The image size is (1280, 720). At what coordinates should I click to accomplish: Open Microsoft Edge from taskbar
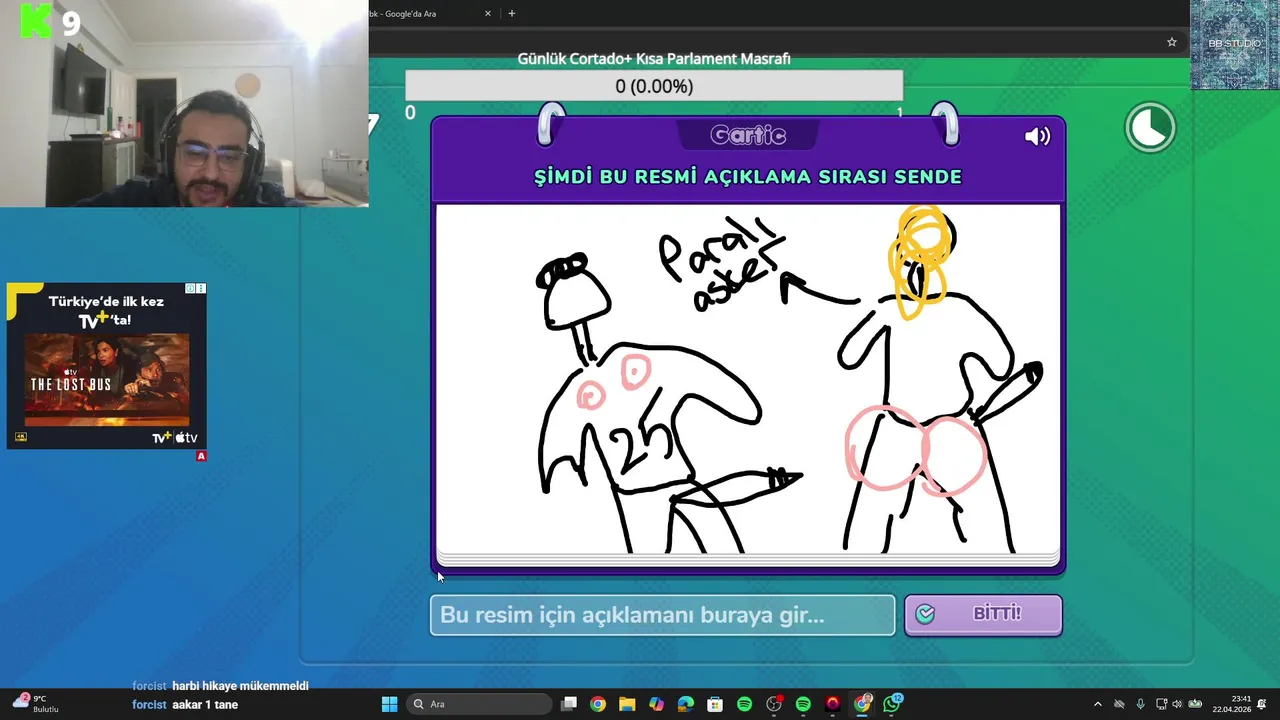coord(686,704)
